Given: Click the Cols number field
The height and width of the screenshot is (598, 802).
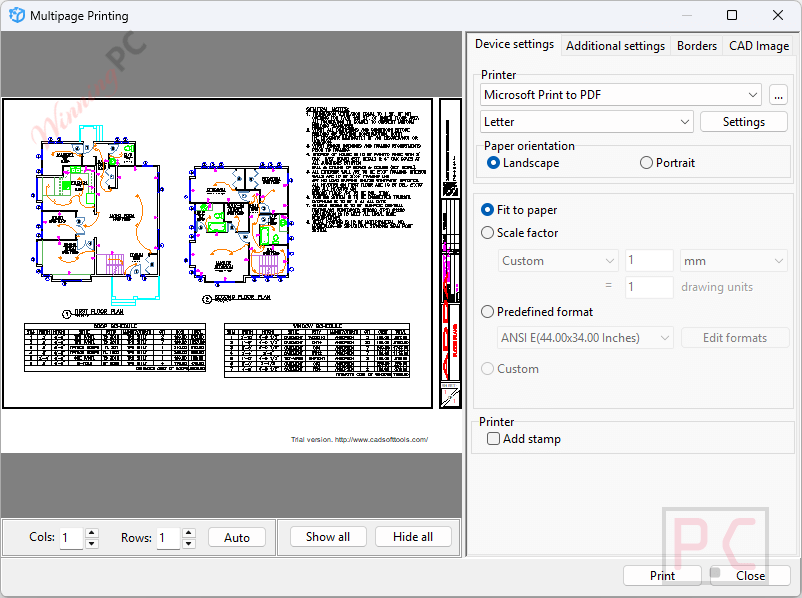Looking at the screenshot, I should [x=71, y=538].
